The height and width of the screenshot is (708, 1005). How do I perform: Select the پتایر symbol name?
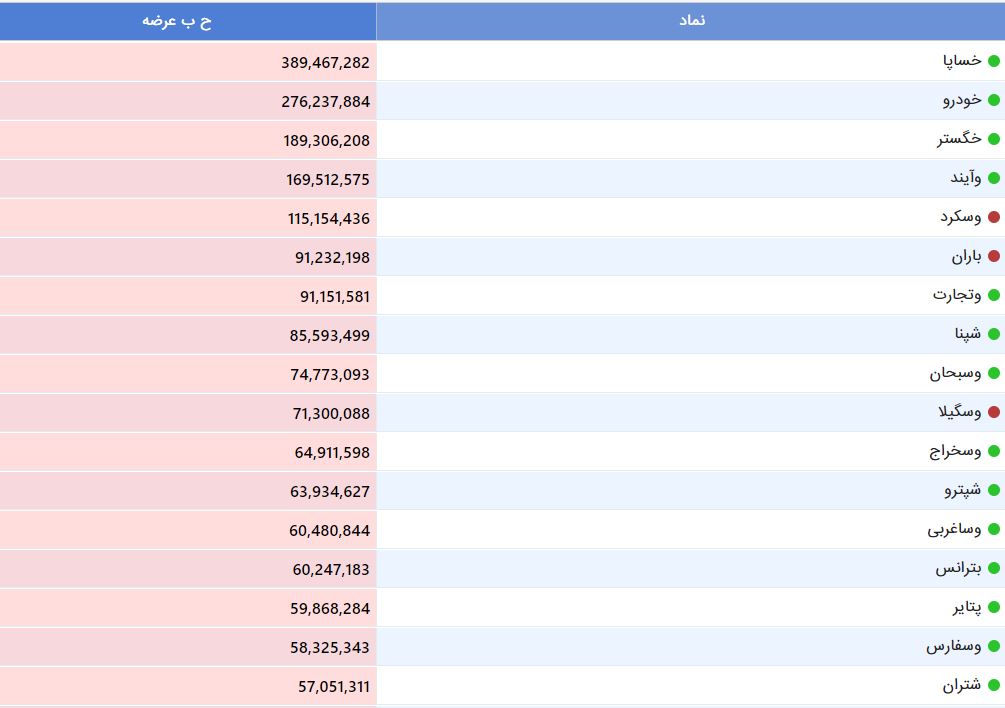pyautogui.click(x=967, y=607)
